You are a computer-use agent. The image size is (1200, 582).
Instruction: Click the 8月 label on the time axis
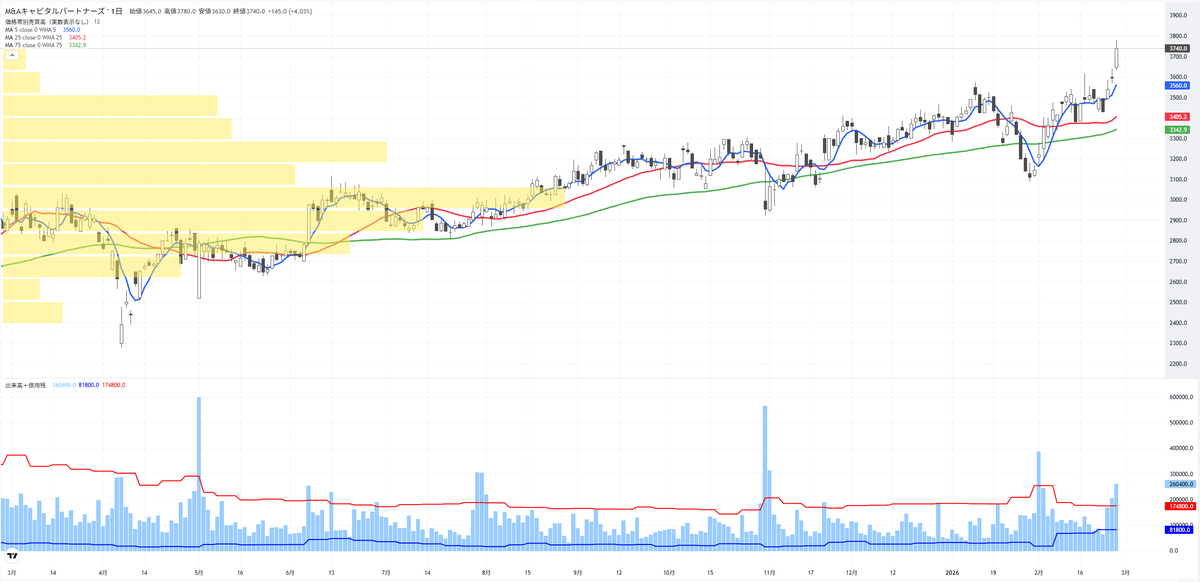coord(487,573)
